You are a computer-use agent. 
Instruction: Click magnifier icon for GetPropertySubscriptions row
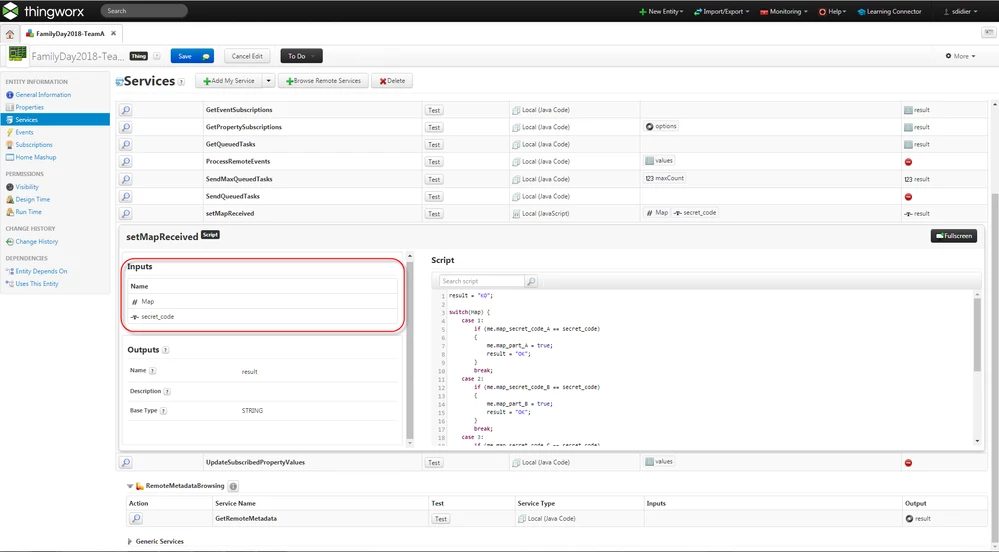(126, 127)
